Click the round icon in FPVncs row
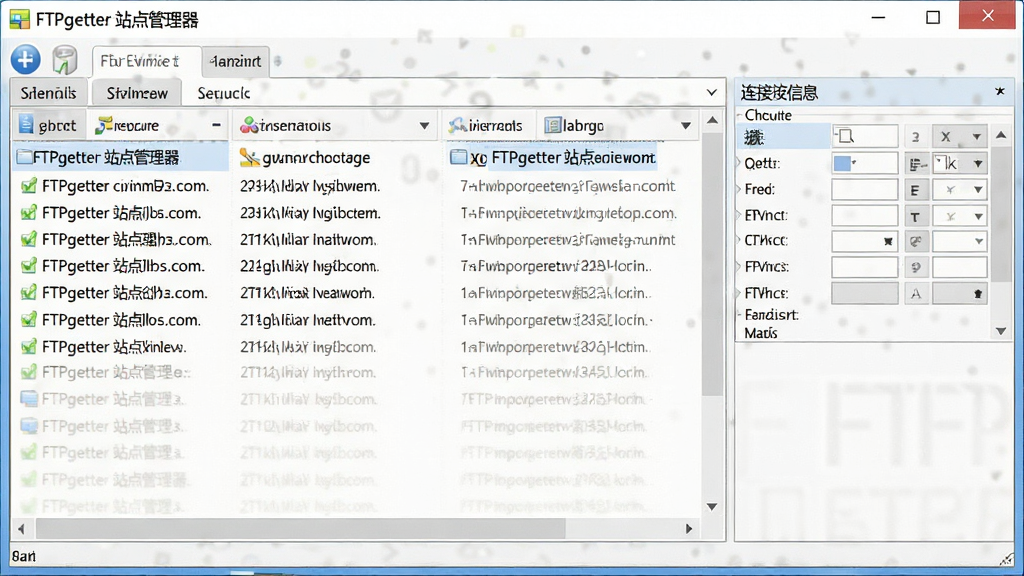 (916, 267)
